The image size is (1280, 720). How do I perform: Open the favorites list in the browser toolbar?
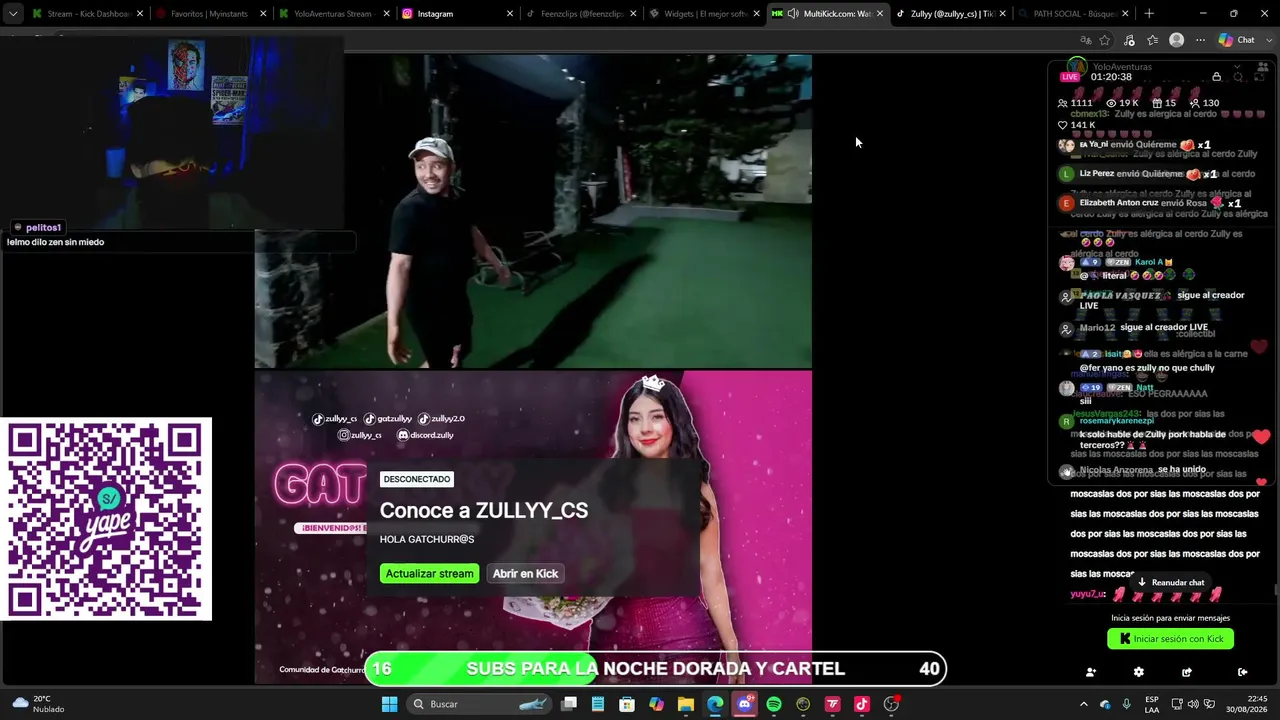(x=1153, y=40)
